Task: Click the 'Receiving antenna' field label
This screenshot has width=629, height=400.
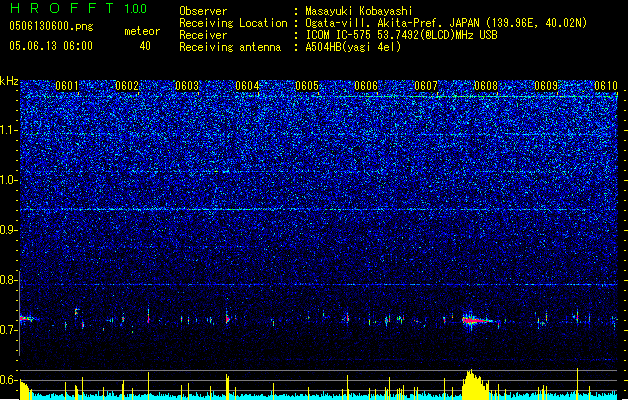Action: [x=230, y=47]
